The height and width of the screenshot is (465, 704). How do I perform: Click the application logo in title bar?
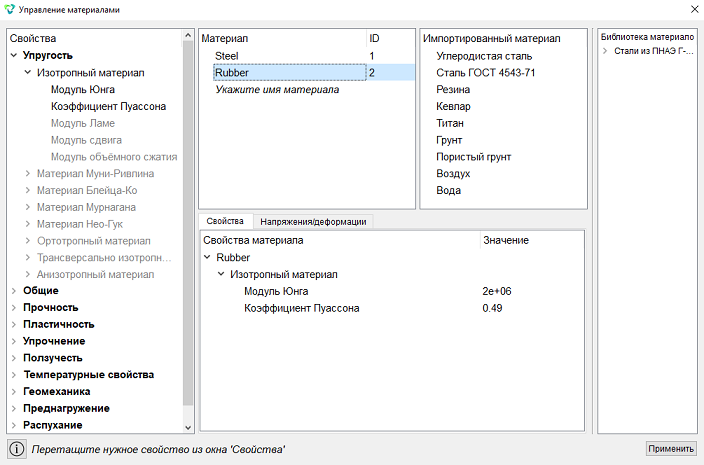click(x=9, y=9)
